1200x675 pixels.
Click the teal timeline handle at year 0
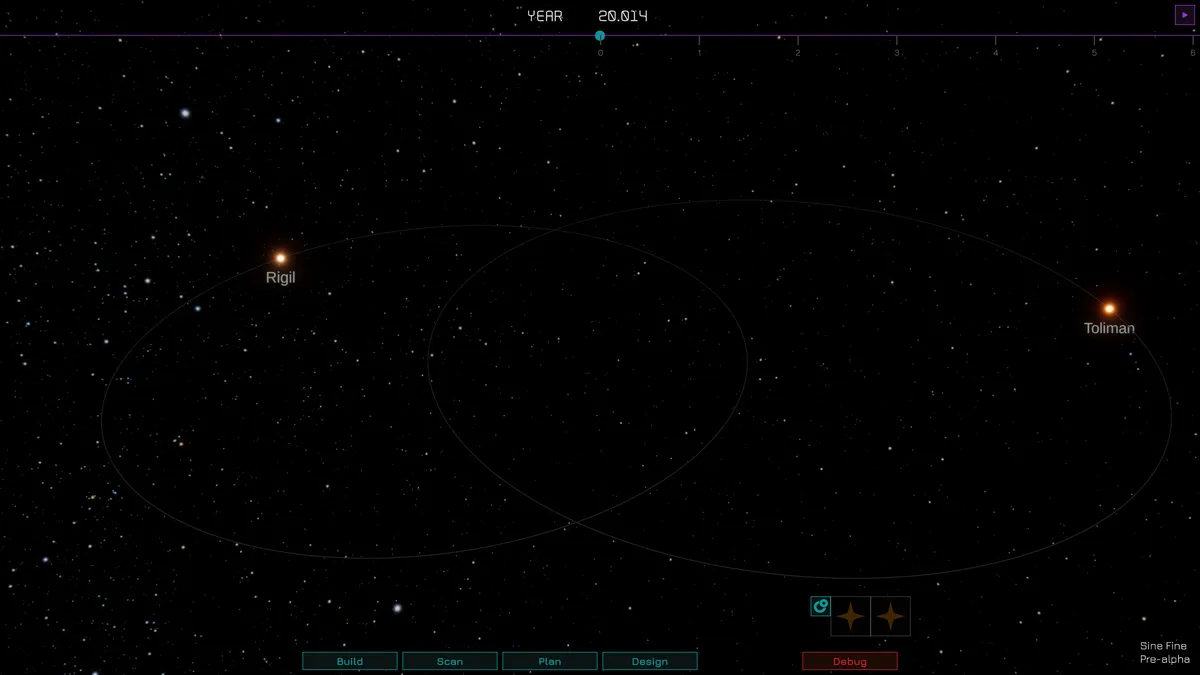pos(600,36)
